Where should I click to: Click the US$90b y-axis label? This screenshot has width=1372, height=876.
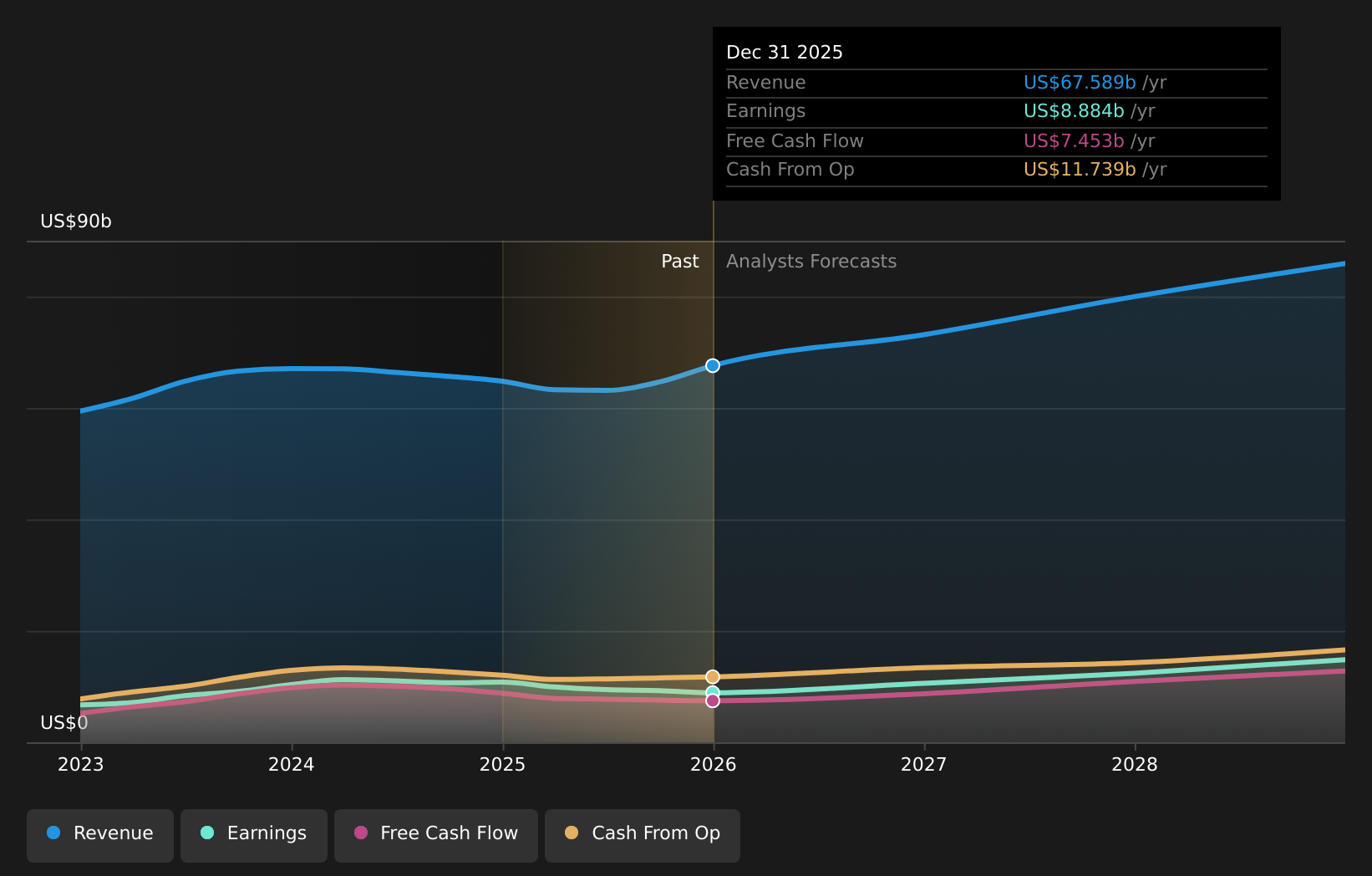(x=76, y=222)
